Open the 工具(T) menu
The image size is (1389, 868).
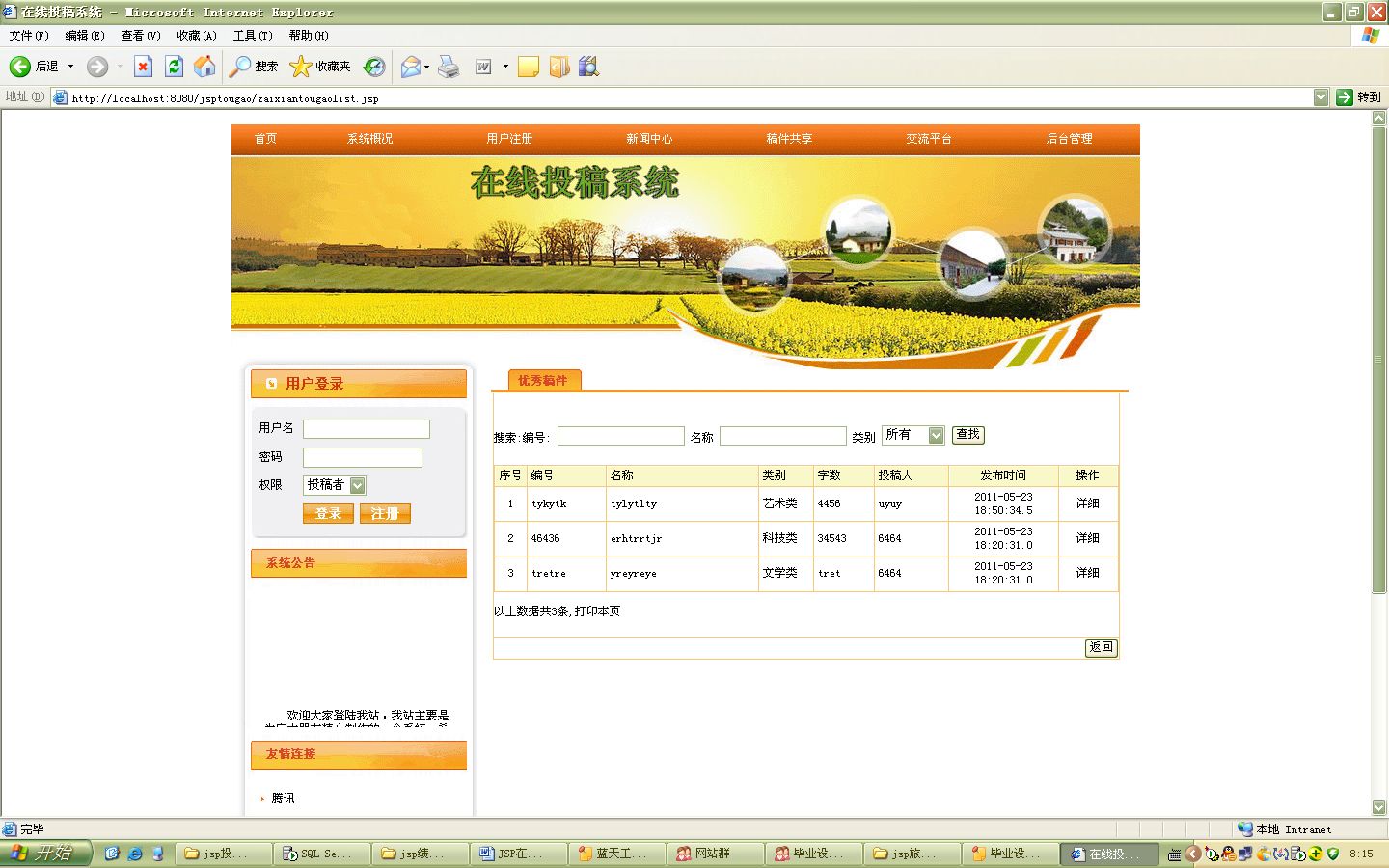[x=253, y=36]
